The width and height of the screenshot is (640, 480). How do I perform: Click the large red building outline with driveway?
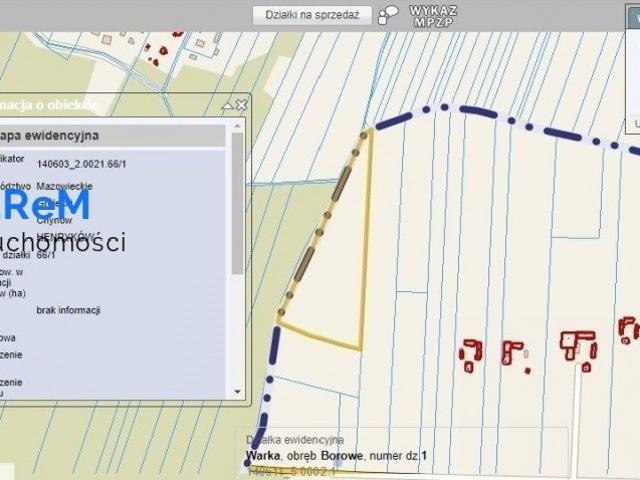tap(578, 347)
